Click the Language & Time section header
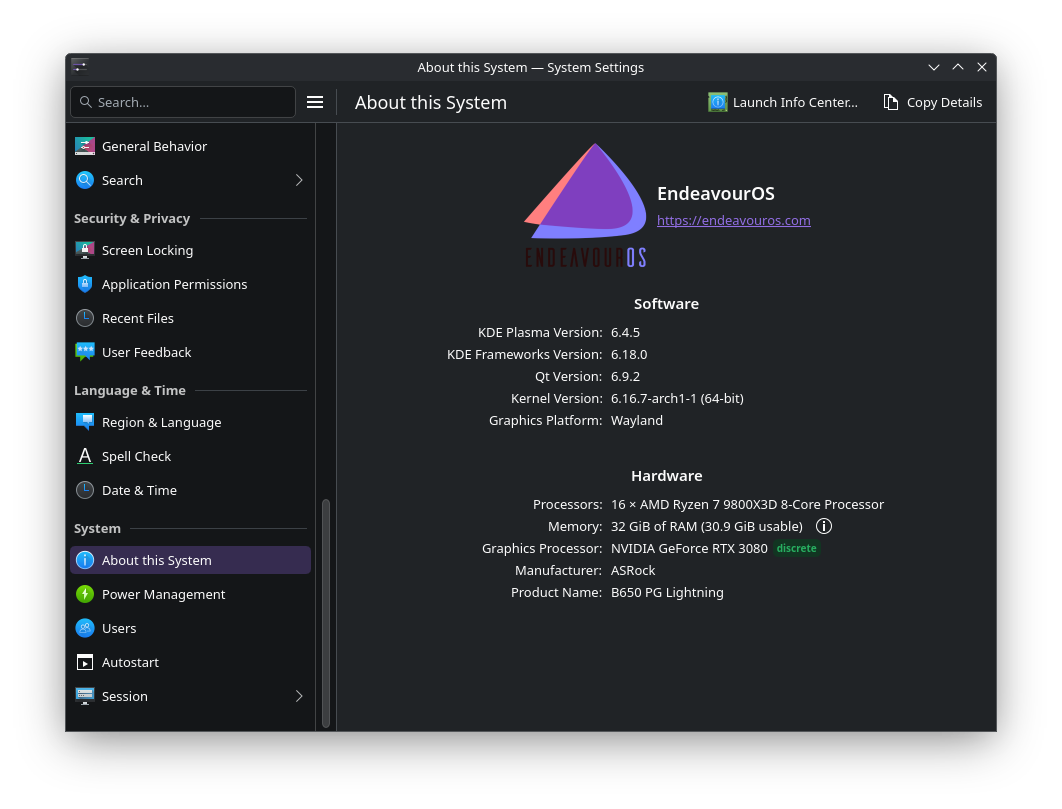1062x809 pixels. (129, 390)
